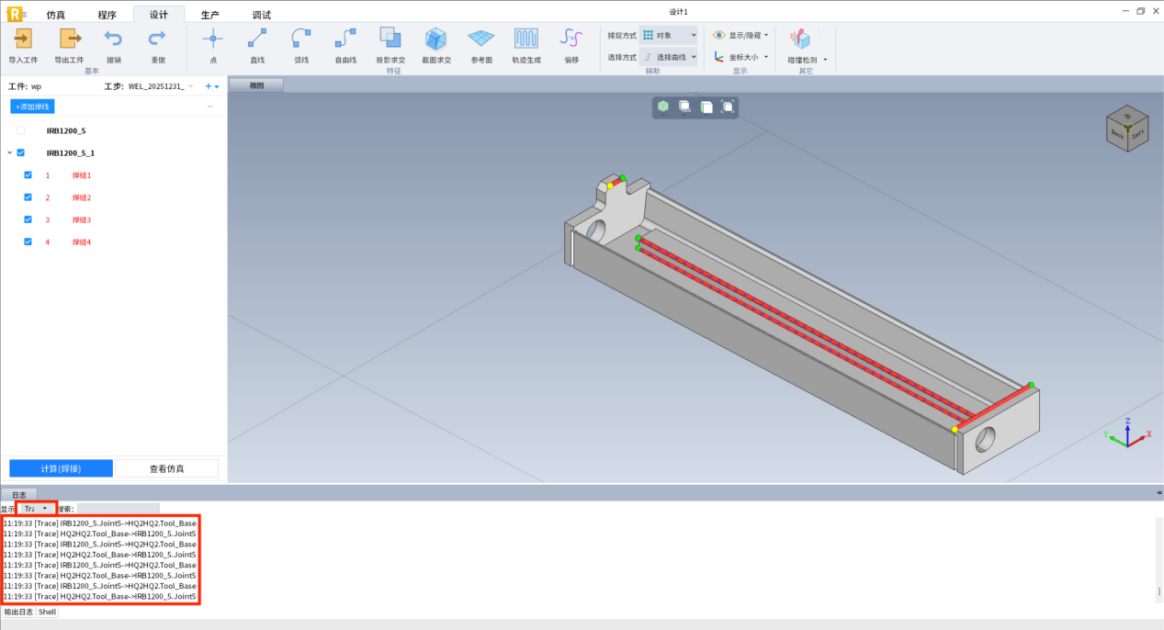Uncheck the 焊缝1 checkbox
The height and width of the screenshot is (630, 1164).
click(x=28, y=175)
